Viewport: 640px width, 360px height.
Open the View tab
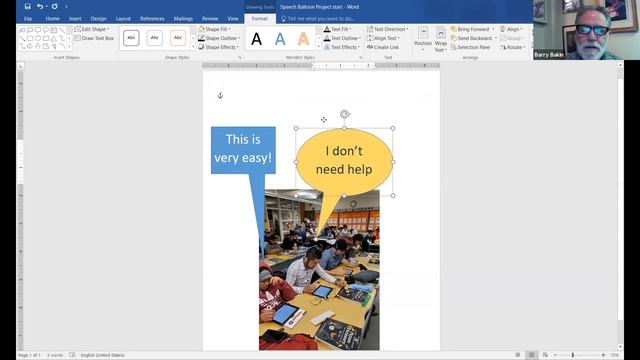tap(233, 19)
